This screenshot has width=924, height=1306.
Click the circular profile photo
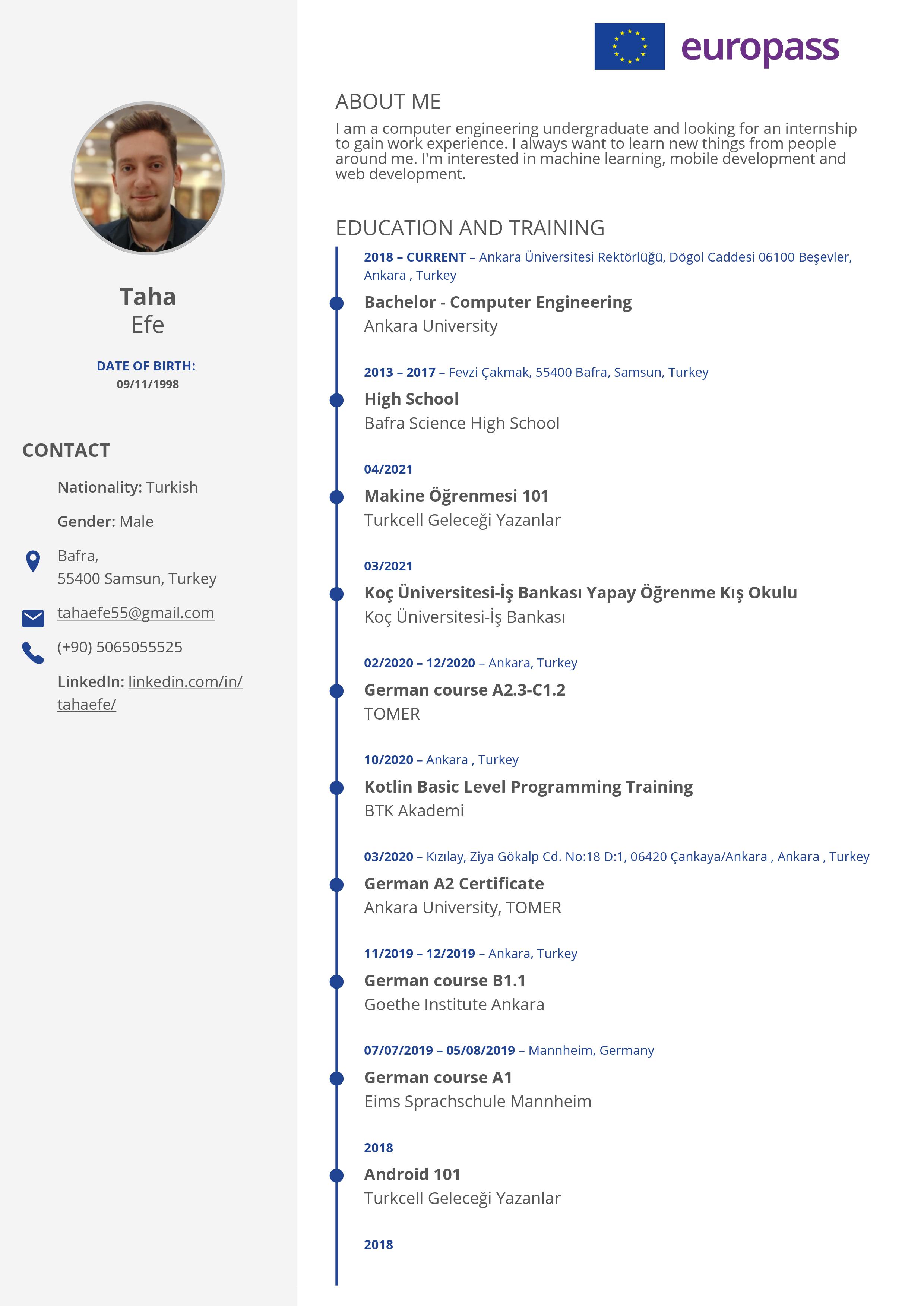tap(148, 178)
